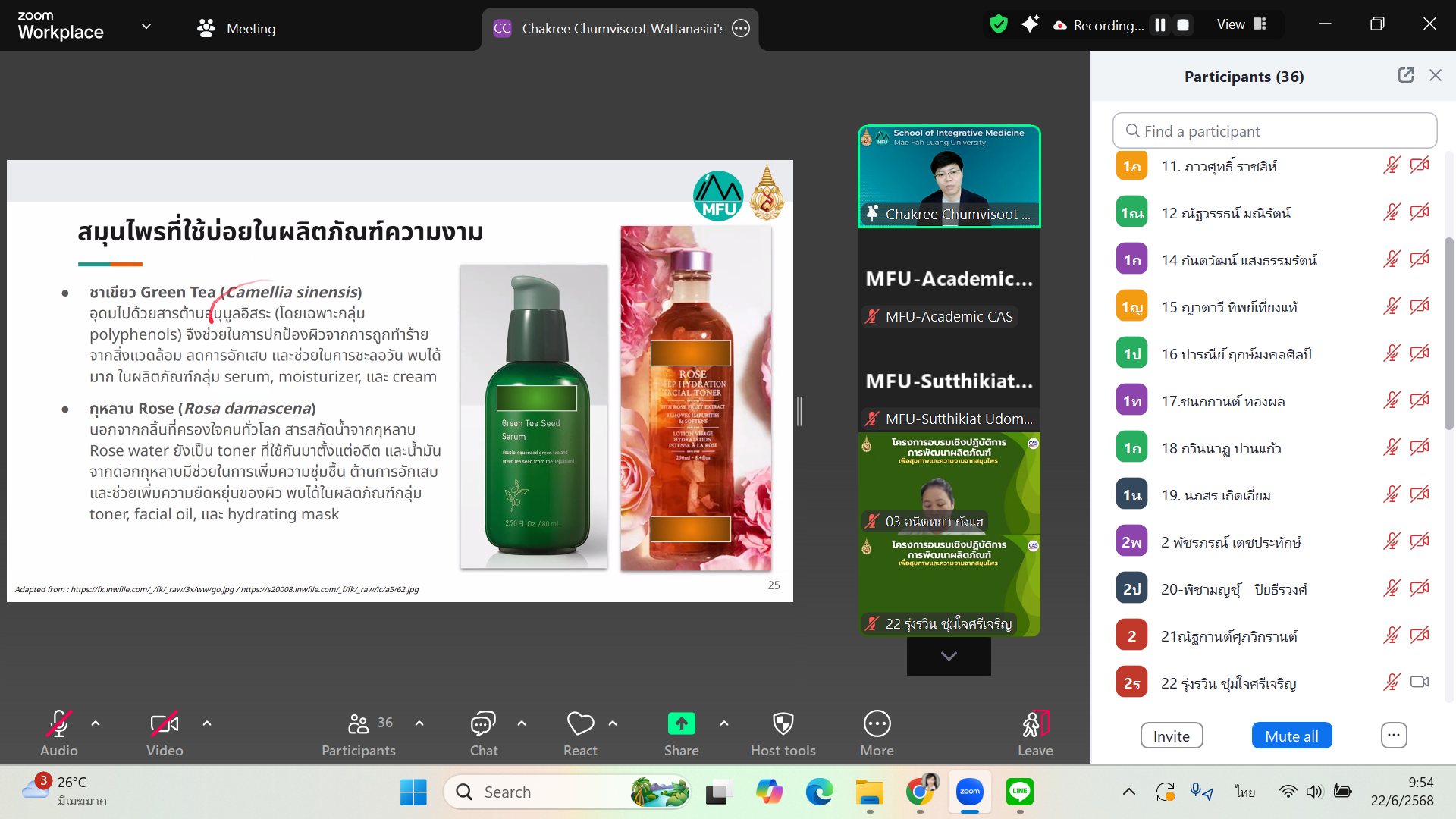Click the Windows Start button
The image size is (1456, 819).
413,792
